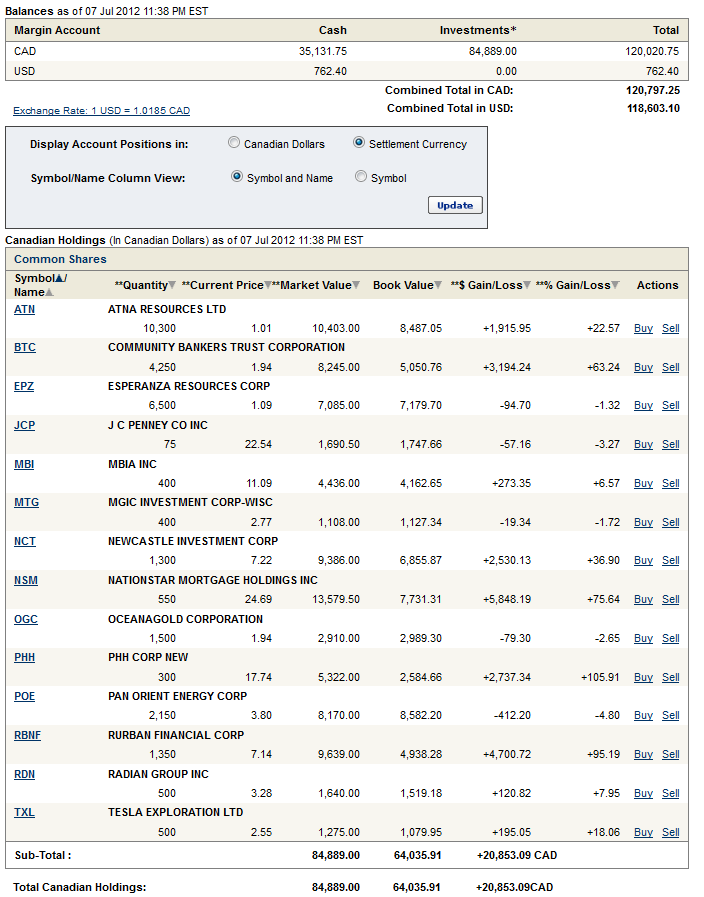Click the Book Value sort arrow

pyautogui.click(x=438, y=286)
